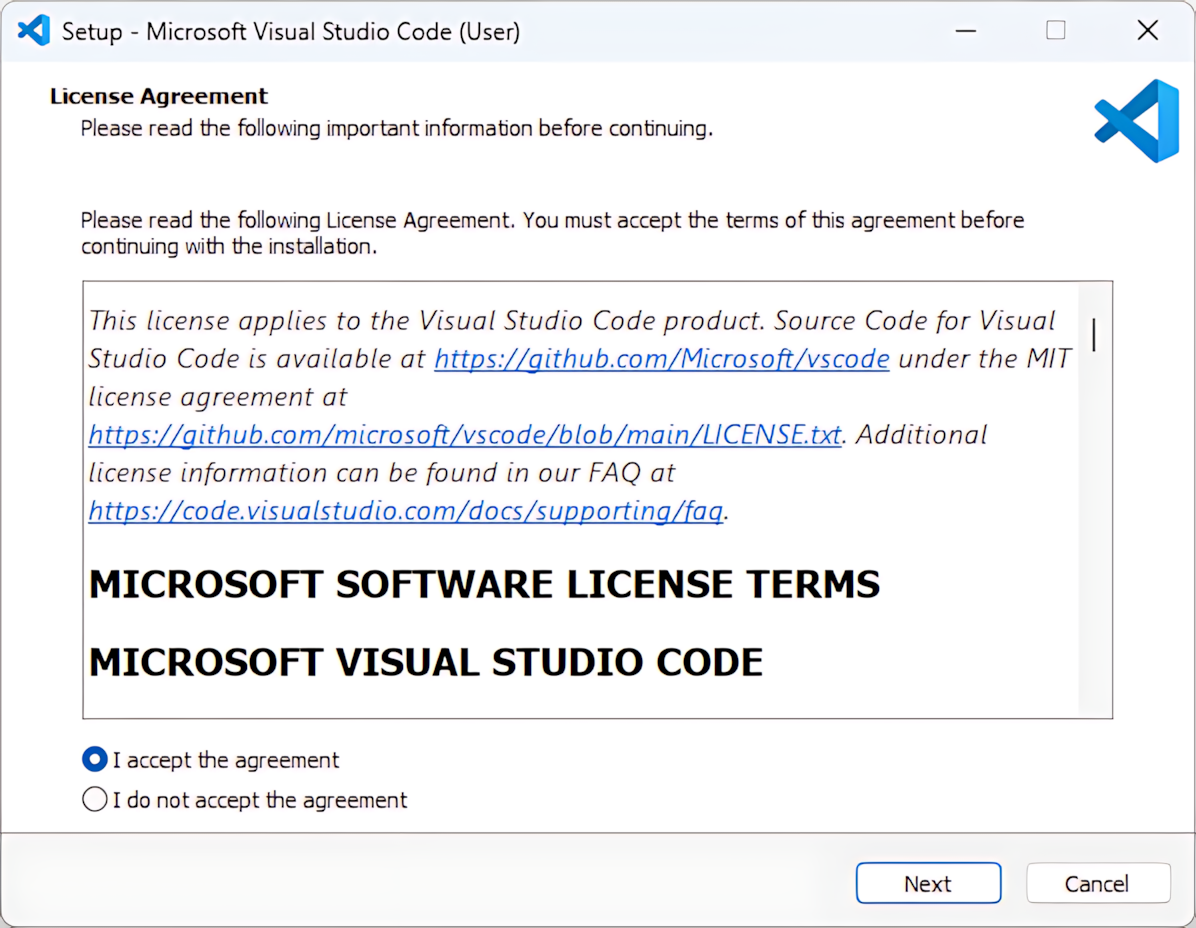The width and height of the screenshot is (1196, 928).
Task: Click the scrollbar track below the thumb
Action: [1094, 550]
